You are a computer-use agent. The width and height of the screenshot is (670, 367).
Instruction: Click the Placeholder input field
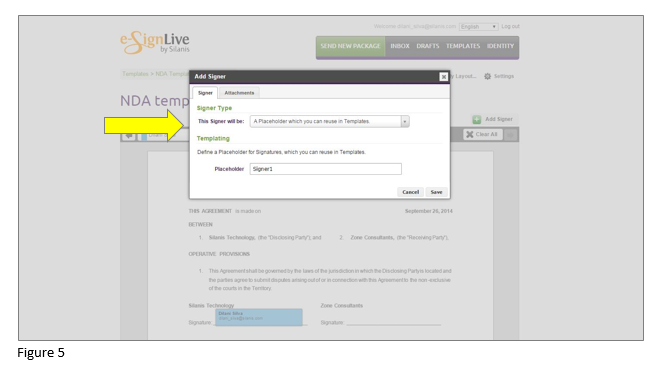[326, 169]
